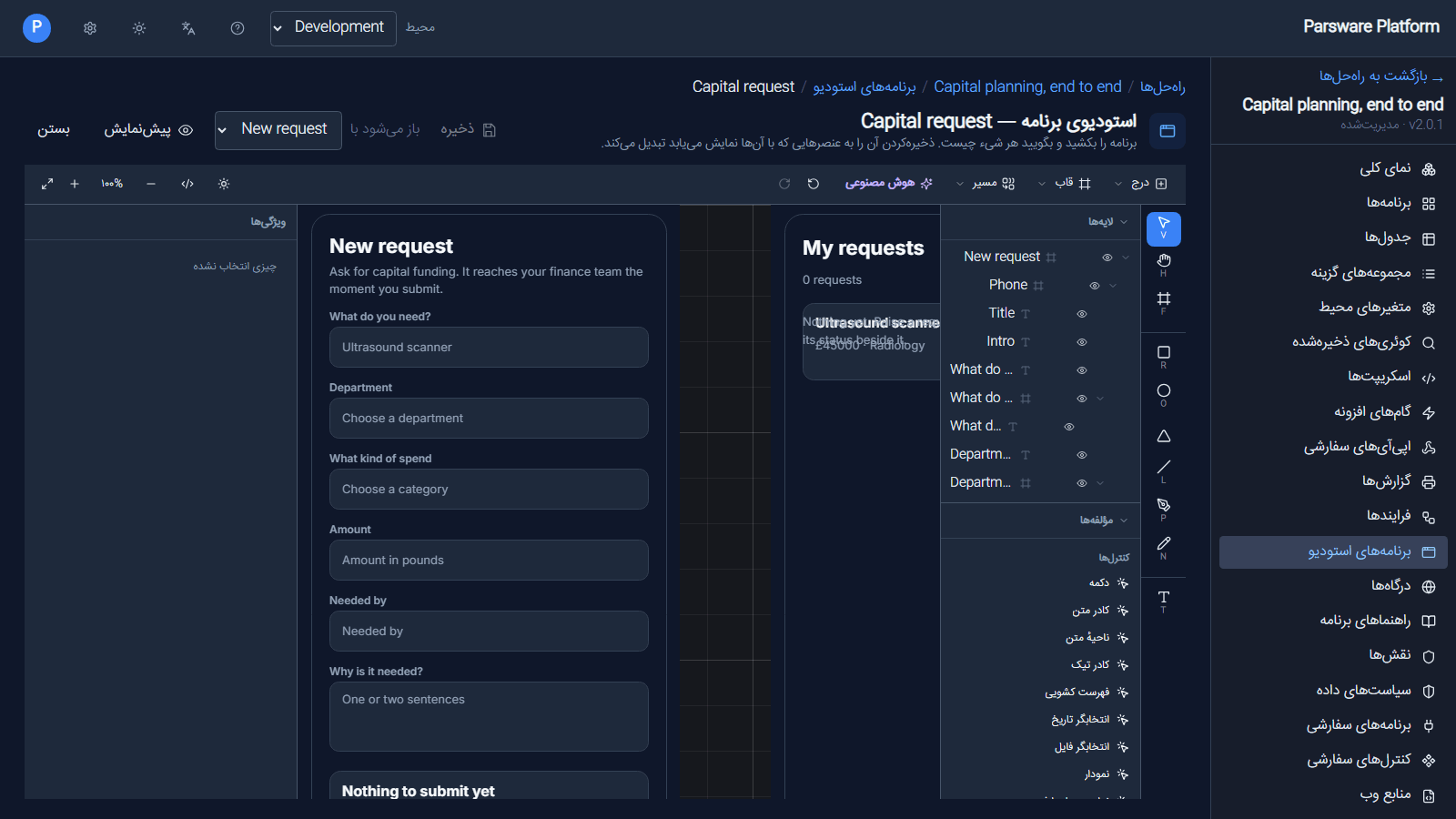Hide the Departm... frame layer

1082,483
